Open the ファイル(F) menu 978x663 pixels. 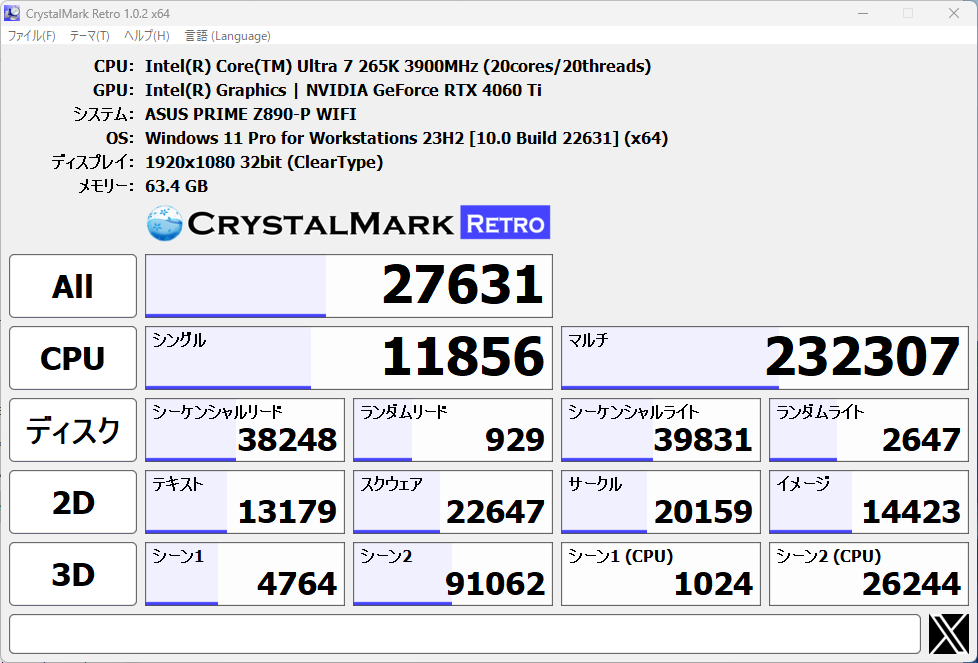coord(31,36)
